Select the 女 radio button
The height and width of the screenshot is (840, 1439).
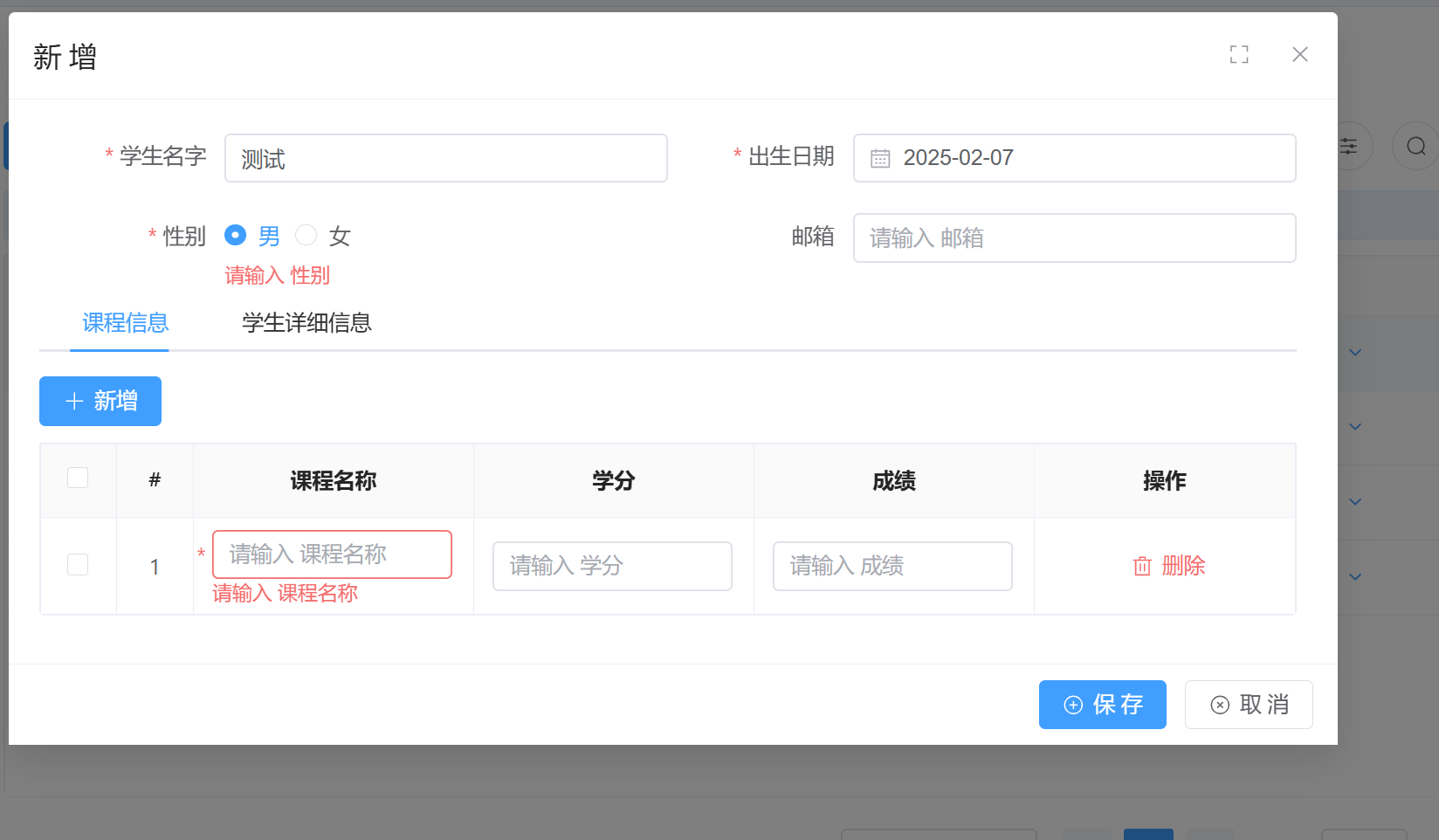click(306, 236)
